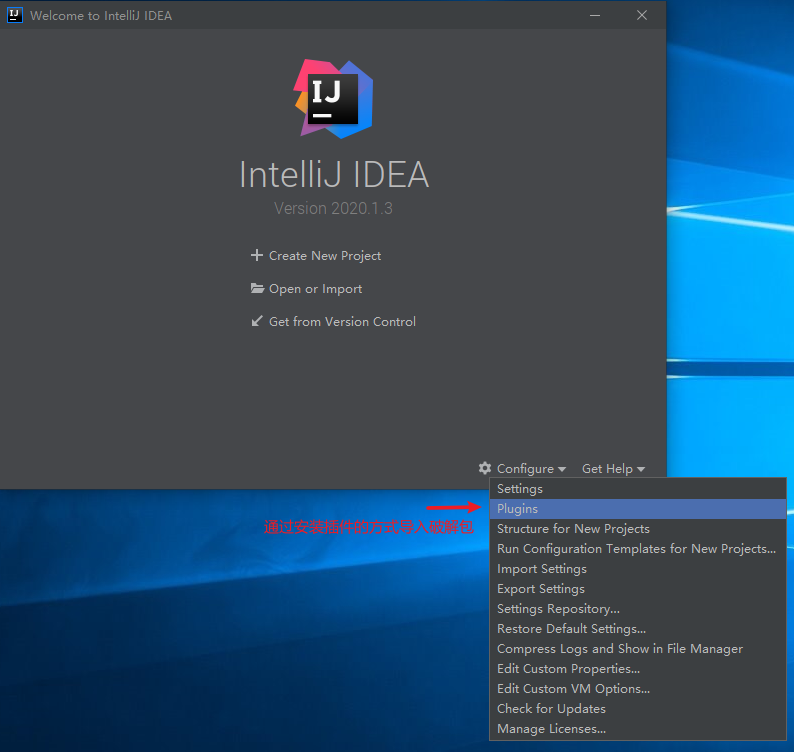This screenshot has height=752, width=794.
Task: Click the Configure gear icon
Action: 485,468
